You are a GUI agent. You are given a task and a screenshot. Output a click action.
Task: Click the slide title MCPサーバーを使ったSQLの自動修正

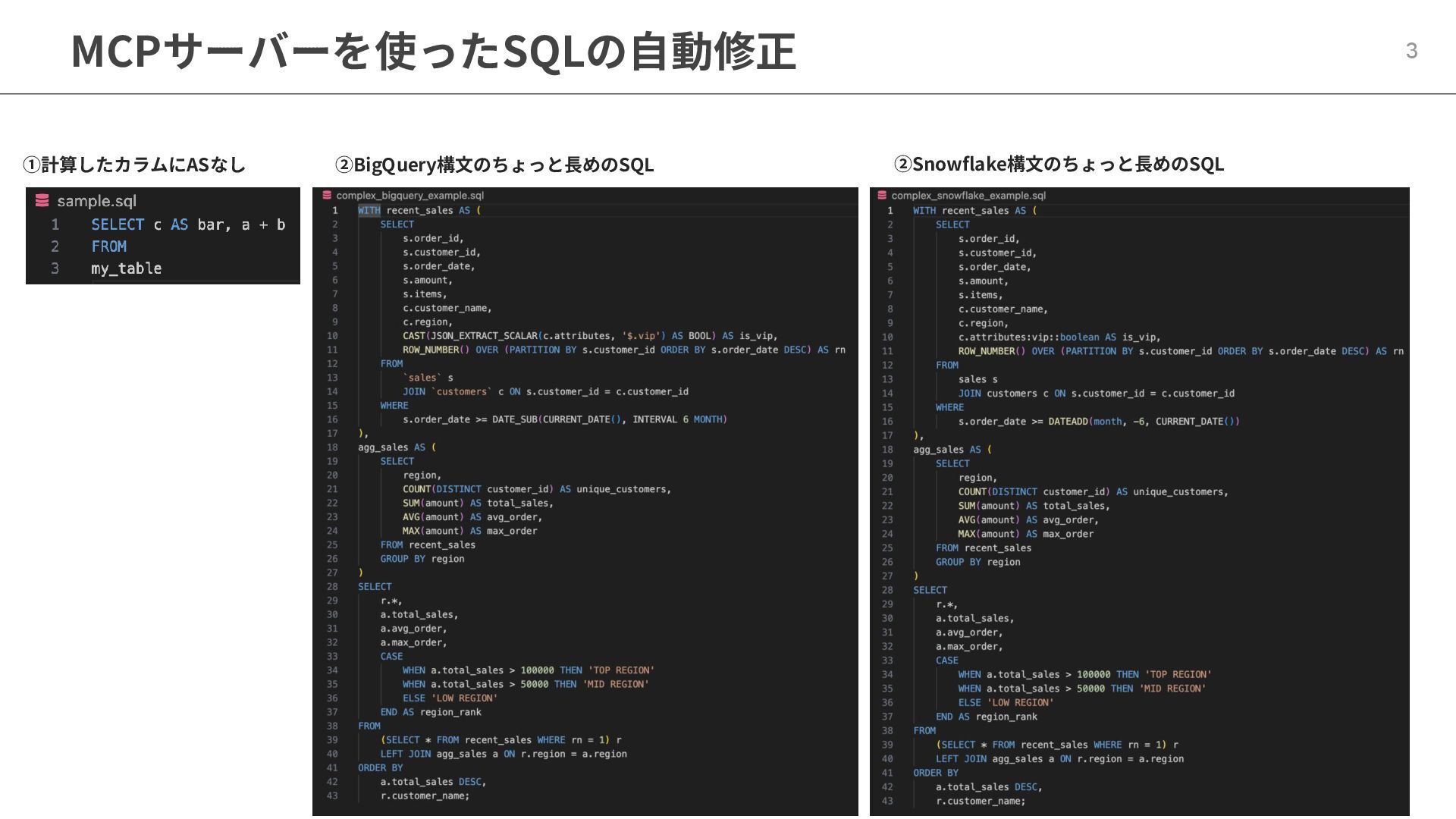[433, 52]
